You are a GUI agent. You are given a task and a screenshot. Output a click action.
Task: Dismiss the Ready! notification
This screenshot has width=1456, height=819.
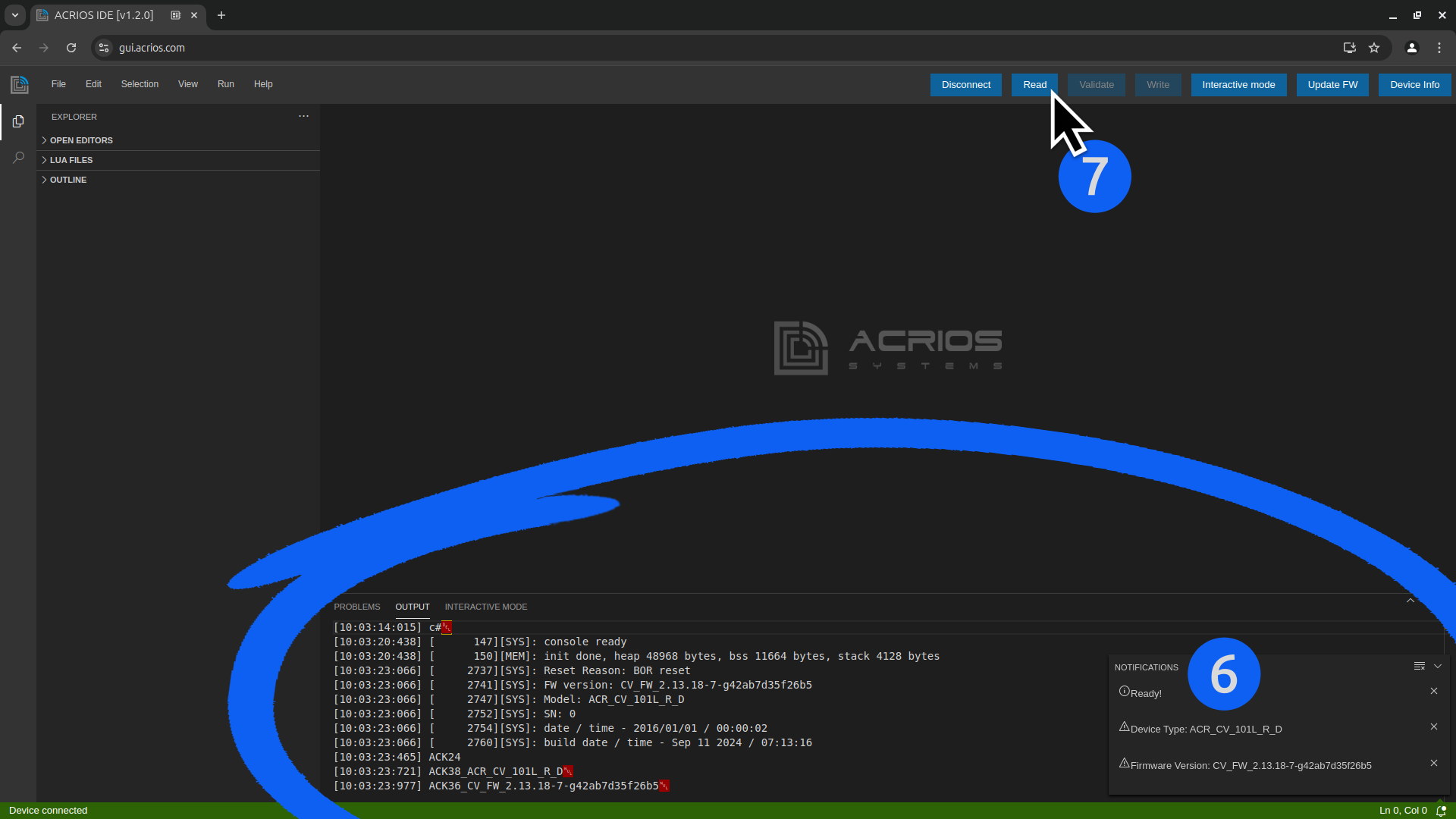(x=1434, y=692)
